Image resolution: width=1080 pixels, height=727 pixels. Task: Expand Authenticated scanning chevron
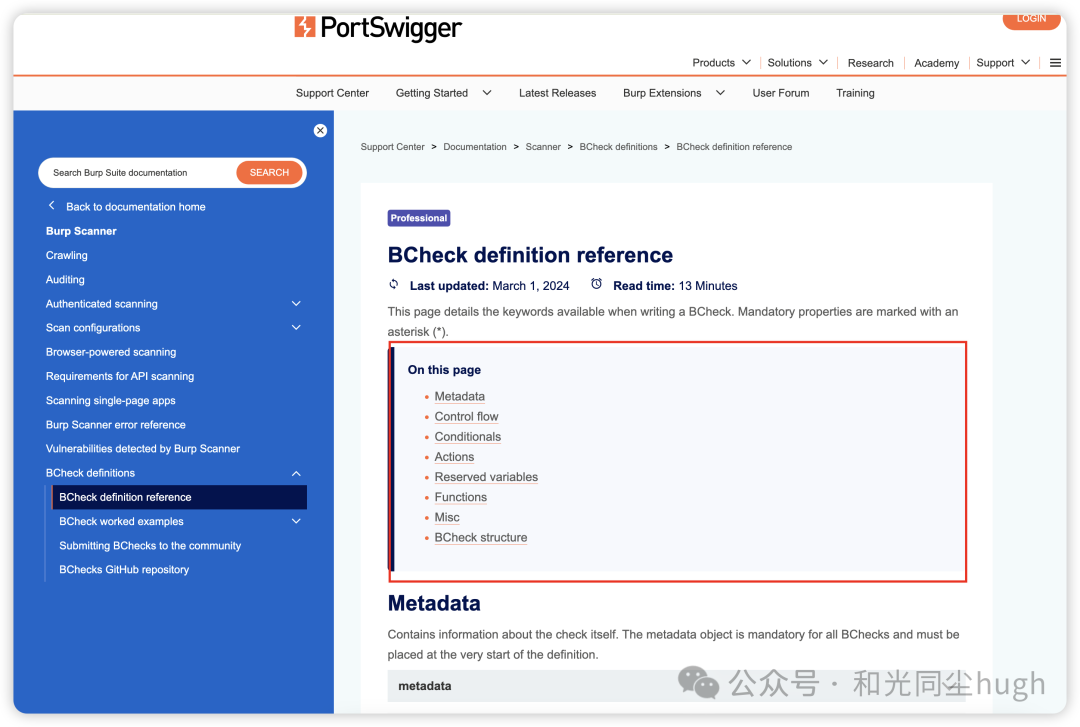296,303
